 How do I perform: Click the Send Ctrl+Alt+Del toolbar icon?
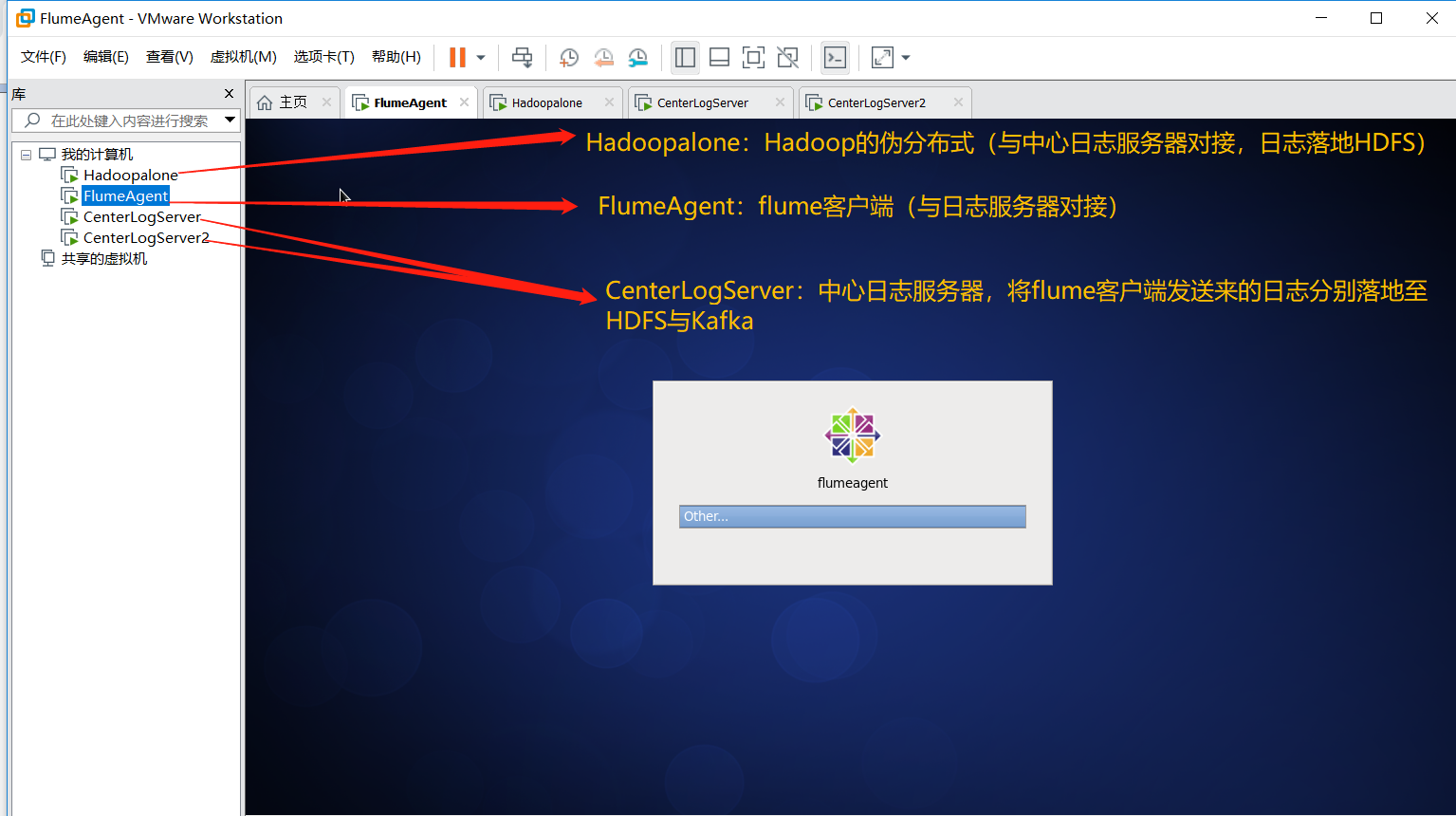tap(522, 57)
